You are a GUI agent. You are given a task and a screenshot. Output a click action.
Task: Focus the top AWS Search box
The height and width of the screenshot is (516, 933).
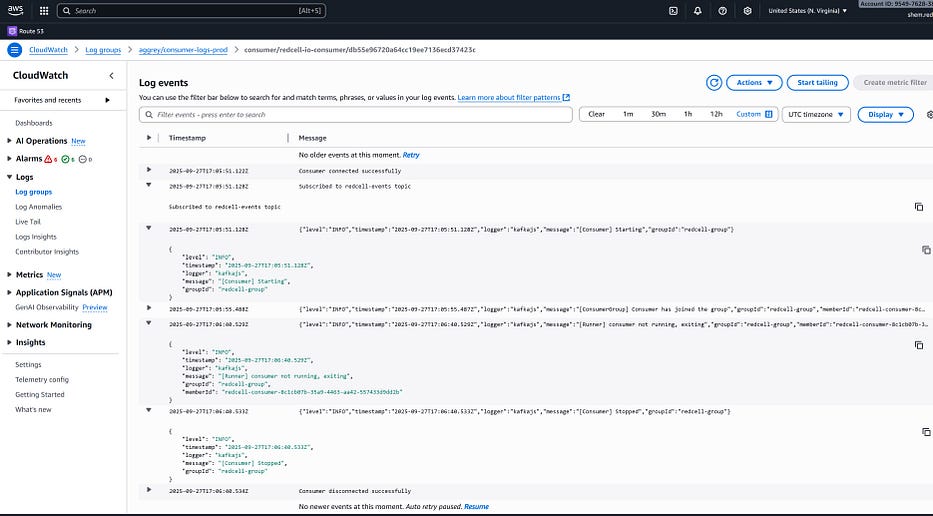coord(192,11)
